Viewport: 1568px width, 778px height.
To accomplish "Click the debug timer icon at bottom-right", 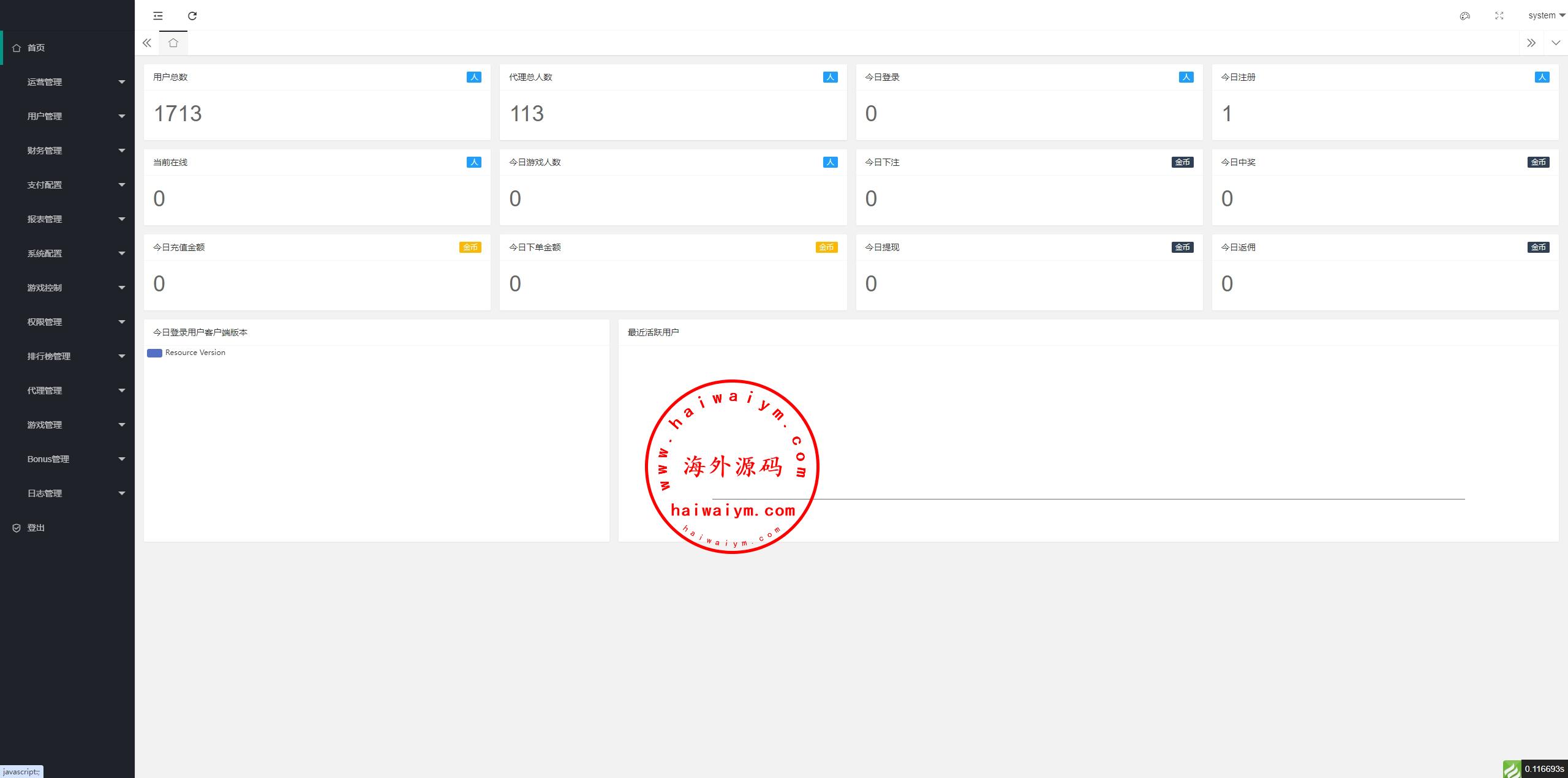I will [1512, 769].
